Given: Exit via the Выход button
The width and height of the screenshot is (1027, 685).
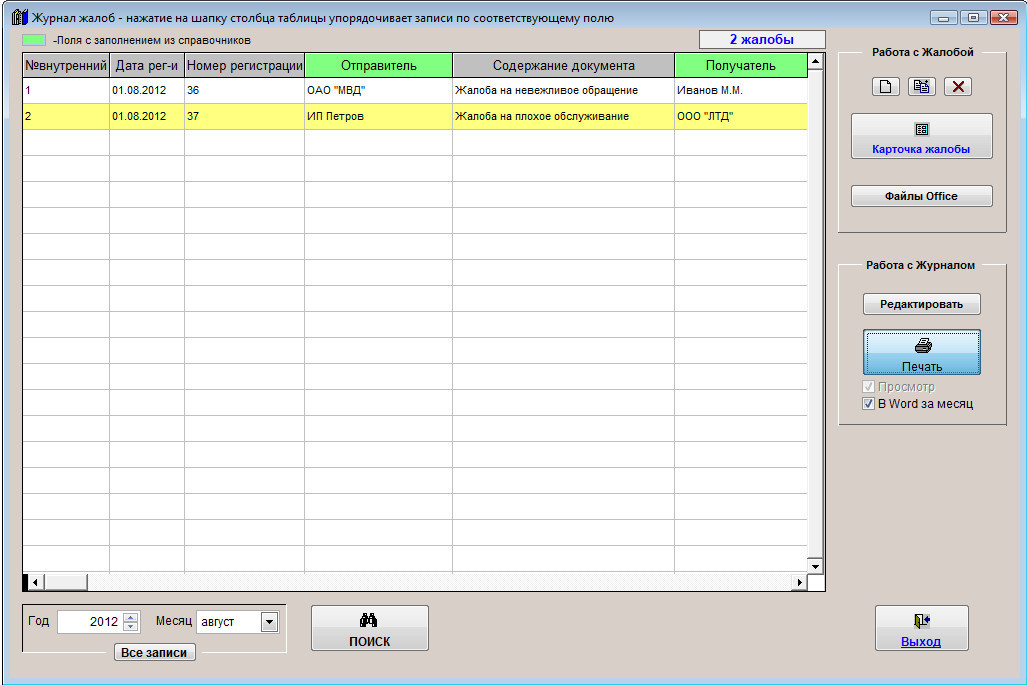Looking at the screenshot, I should [x=922, y=628].
